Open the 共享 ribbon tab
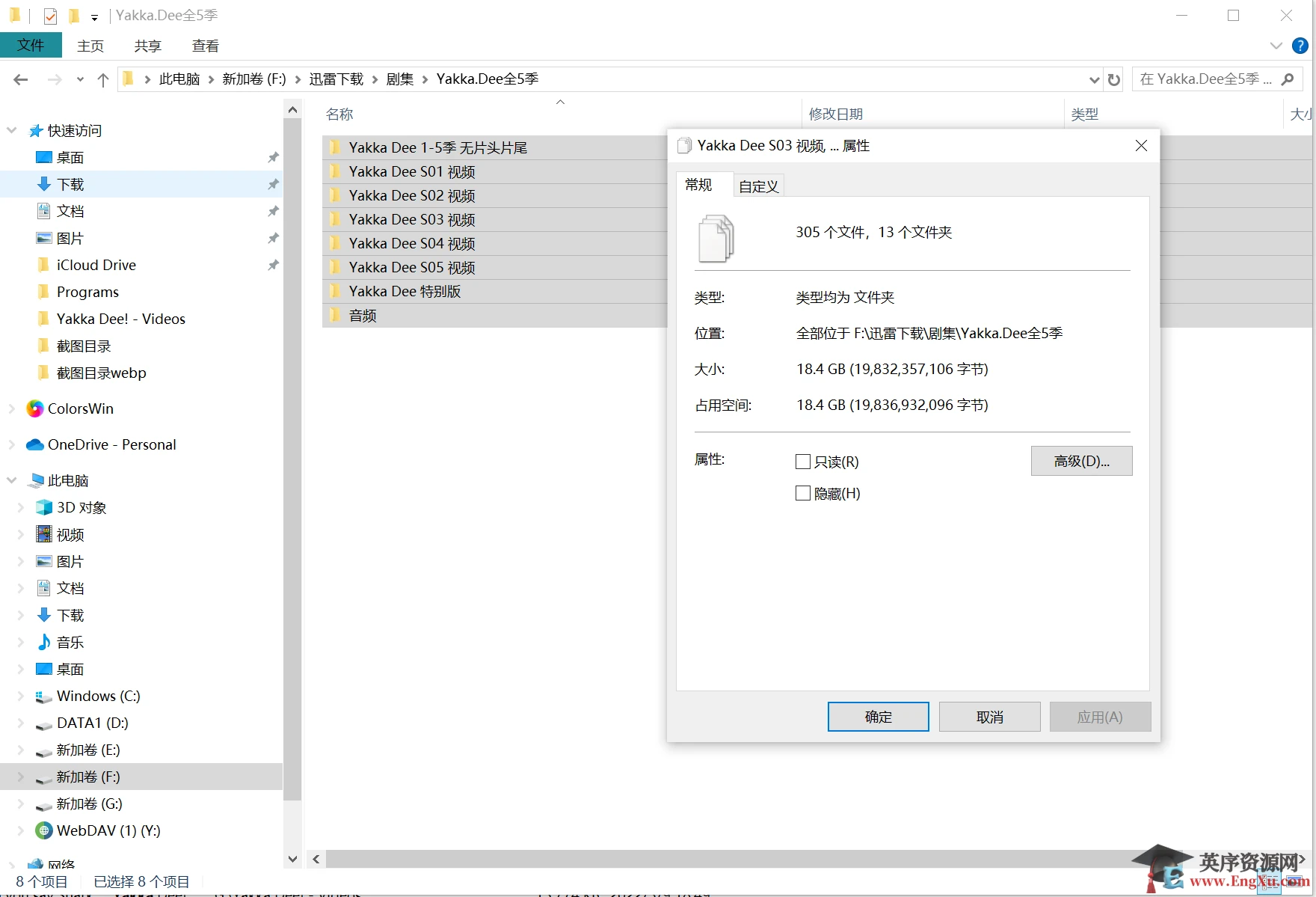 (x=148, y=46)
